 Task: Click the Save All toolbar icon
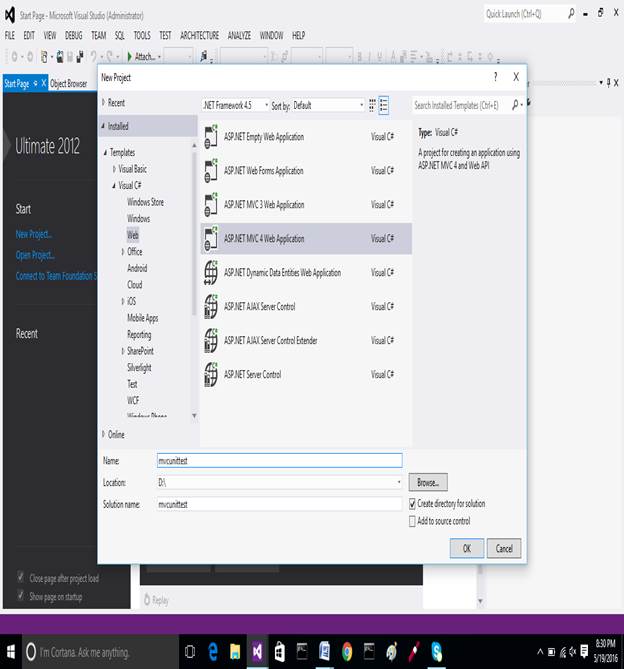tap(79, 56)
